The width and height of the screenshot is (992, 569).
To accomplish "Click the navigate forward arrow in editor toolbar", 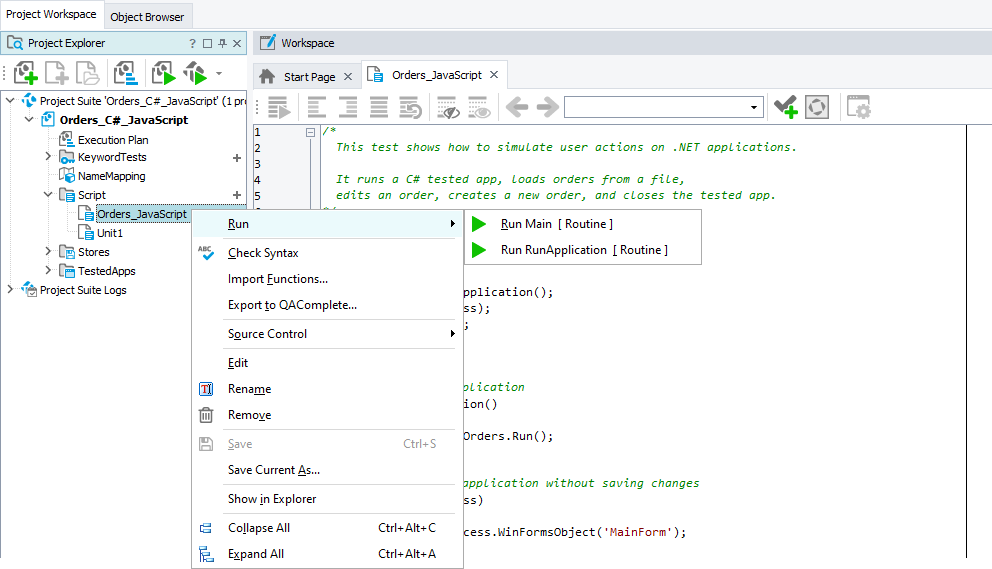I will click(x=546, y=107).
